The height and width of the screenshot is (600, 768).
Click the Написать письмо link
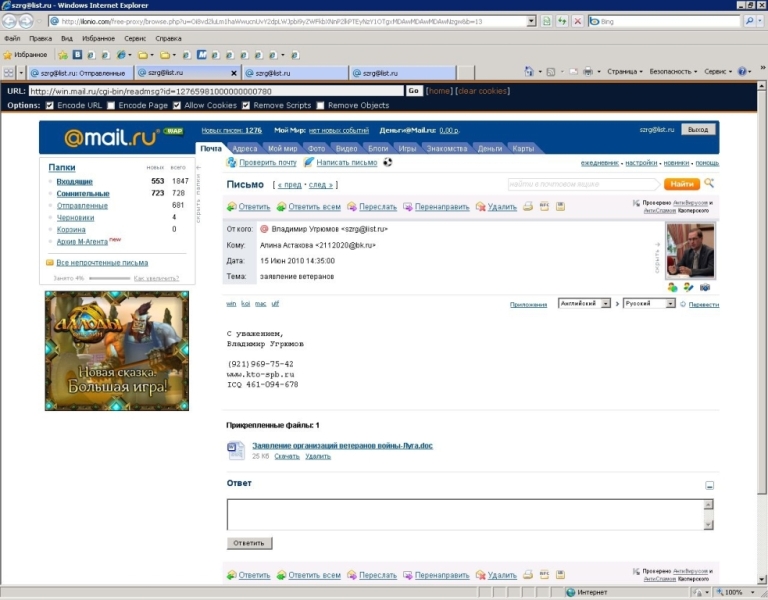tap(347, 162)
